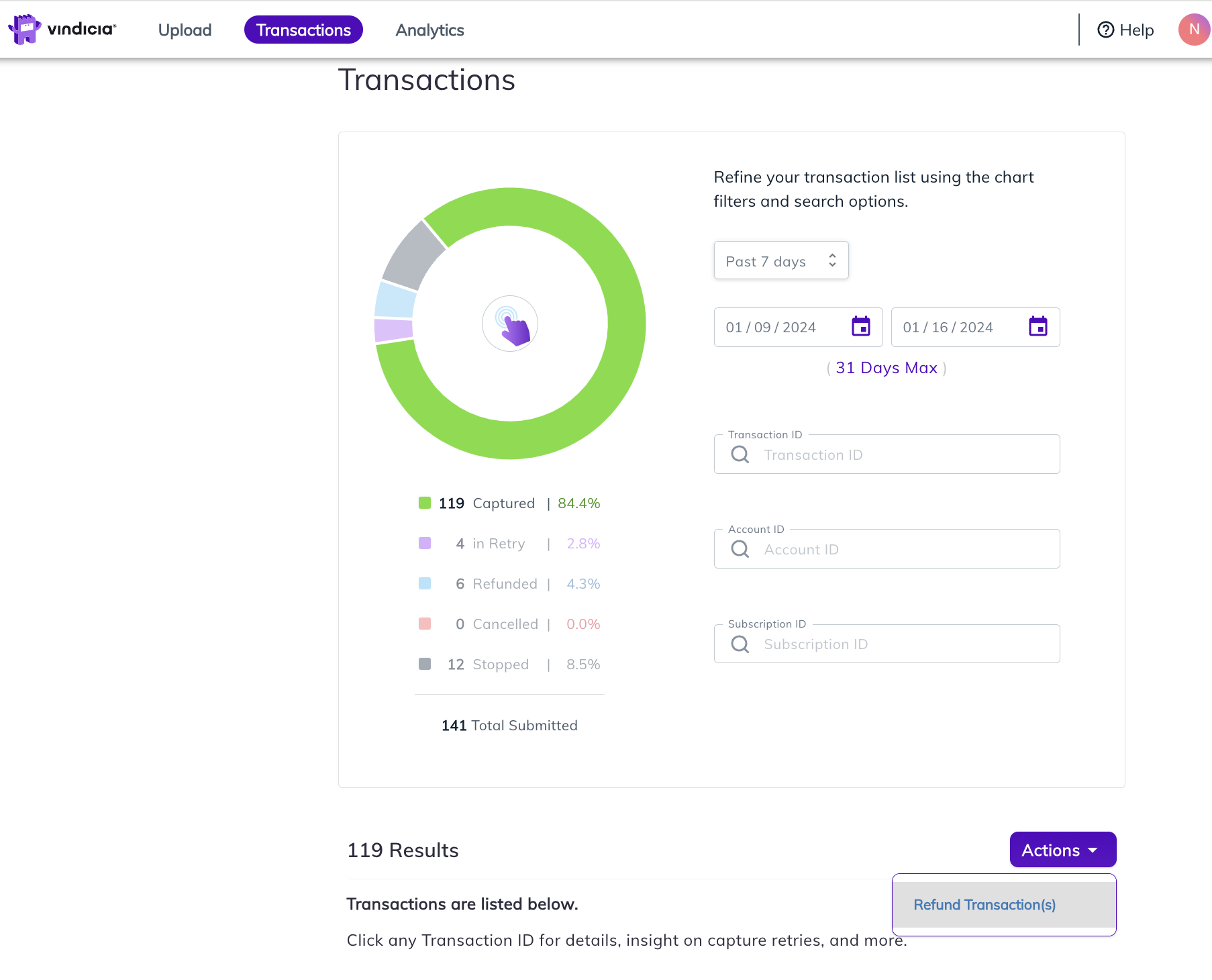This screenshot has width=1212, height=980.
Task: Click the pointer hand icon in chart center
Action: (x=510, y=324)
